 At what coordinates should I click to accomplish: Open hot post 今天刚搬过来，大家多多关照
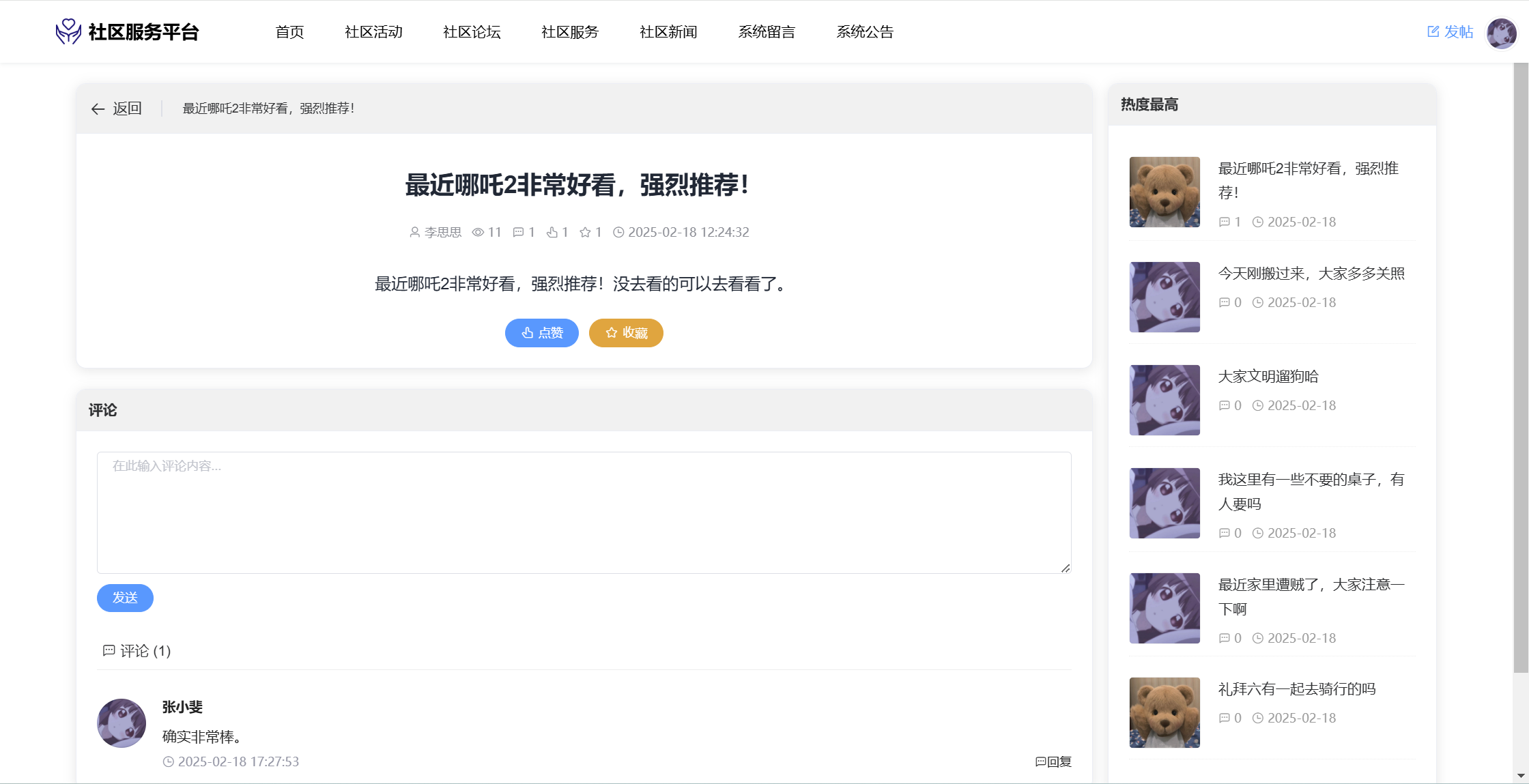click(1311, 274)
